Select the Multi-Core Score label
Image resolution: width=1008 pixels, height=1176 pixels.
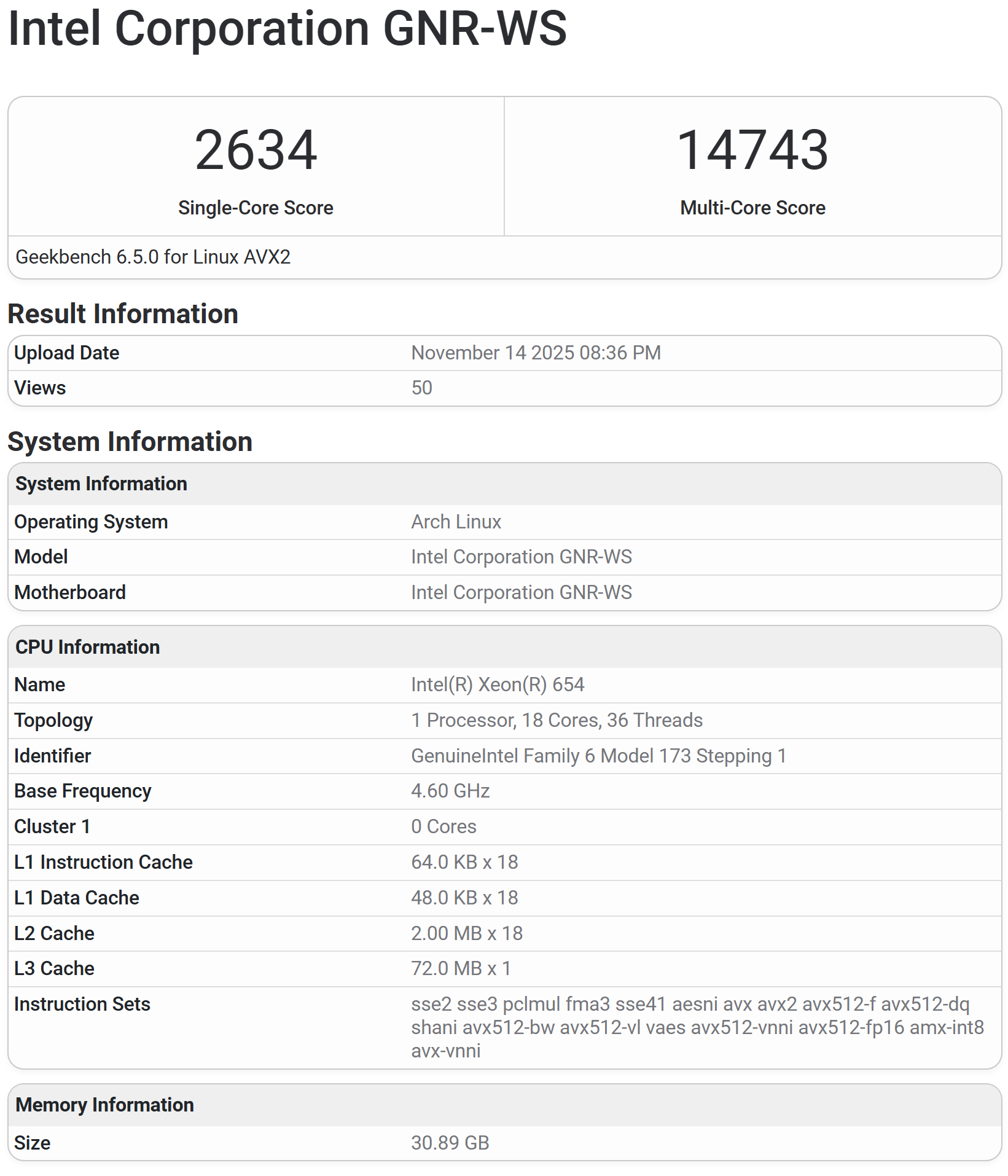click(x=752, y=208)
